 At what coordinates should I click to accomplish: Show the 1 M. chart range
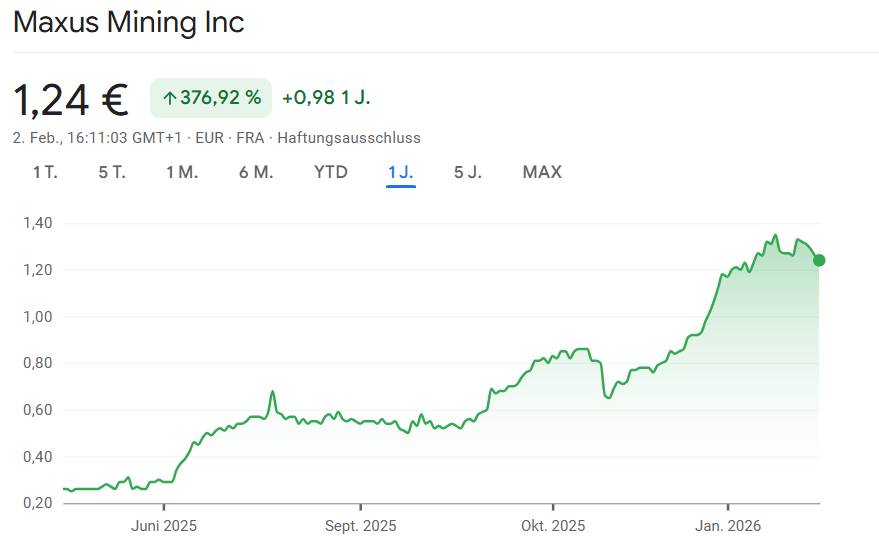tap(182, 172)
